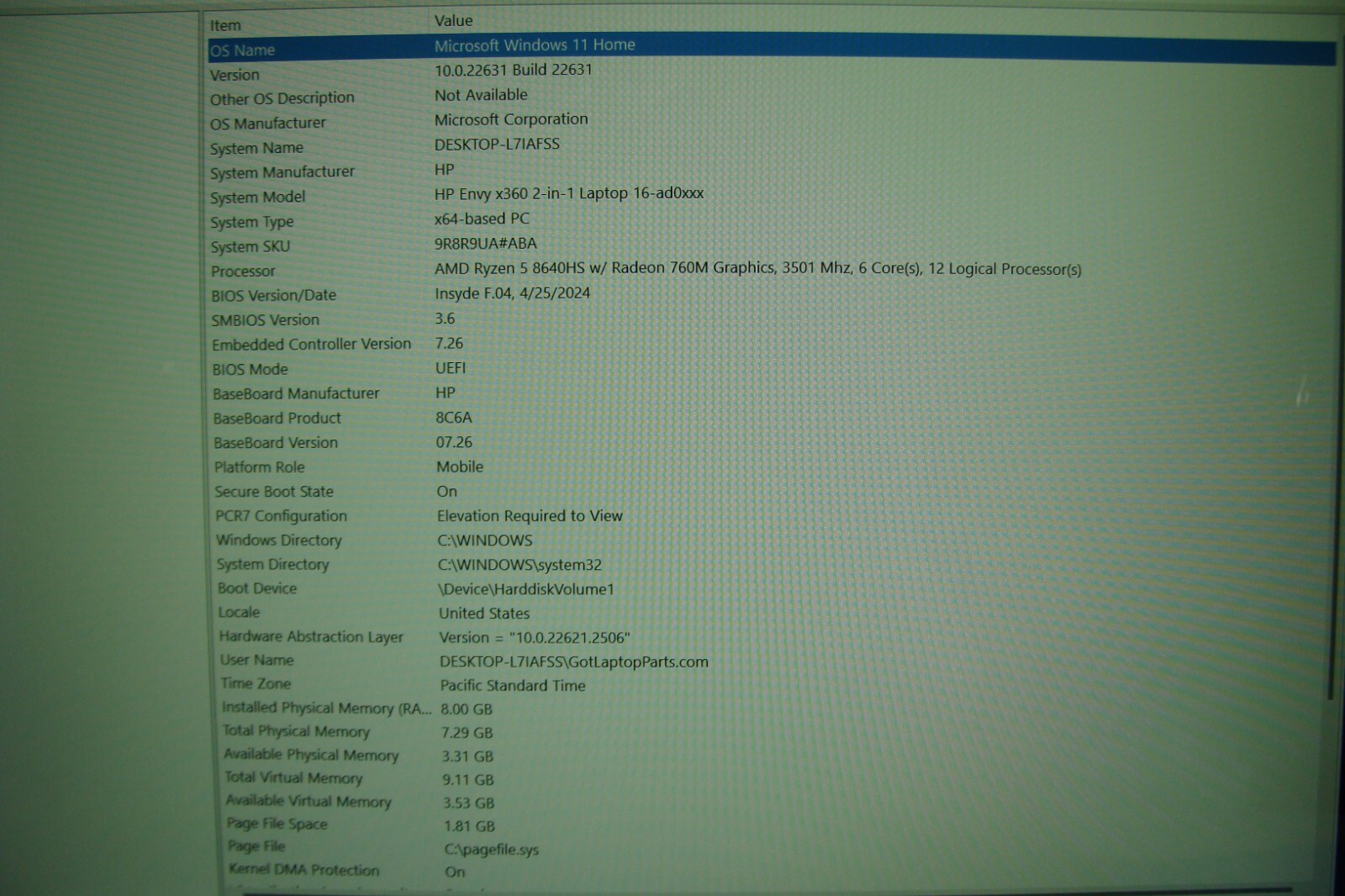This screenshot has height=896, width=1345.
Task: Select the Total Physical Memory row
Action: pos(772,731)
